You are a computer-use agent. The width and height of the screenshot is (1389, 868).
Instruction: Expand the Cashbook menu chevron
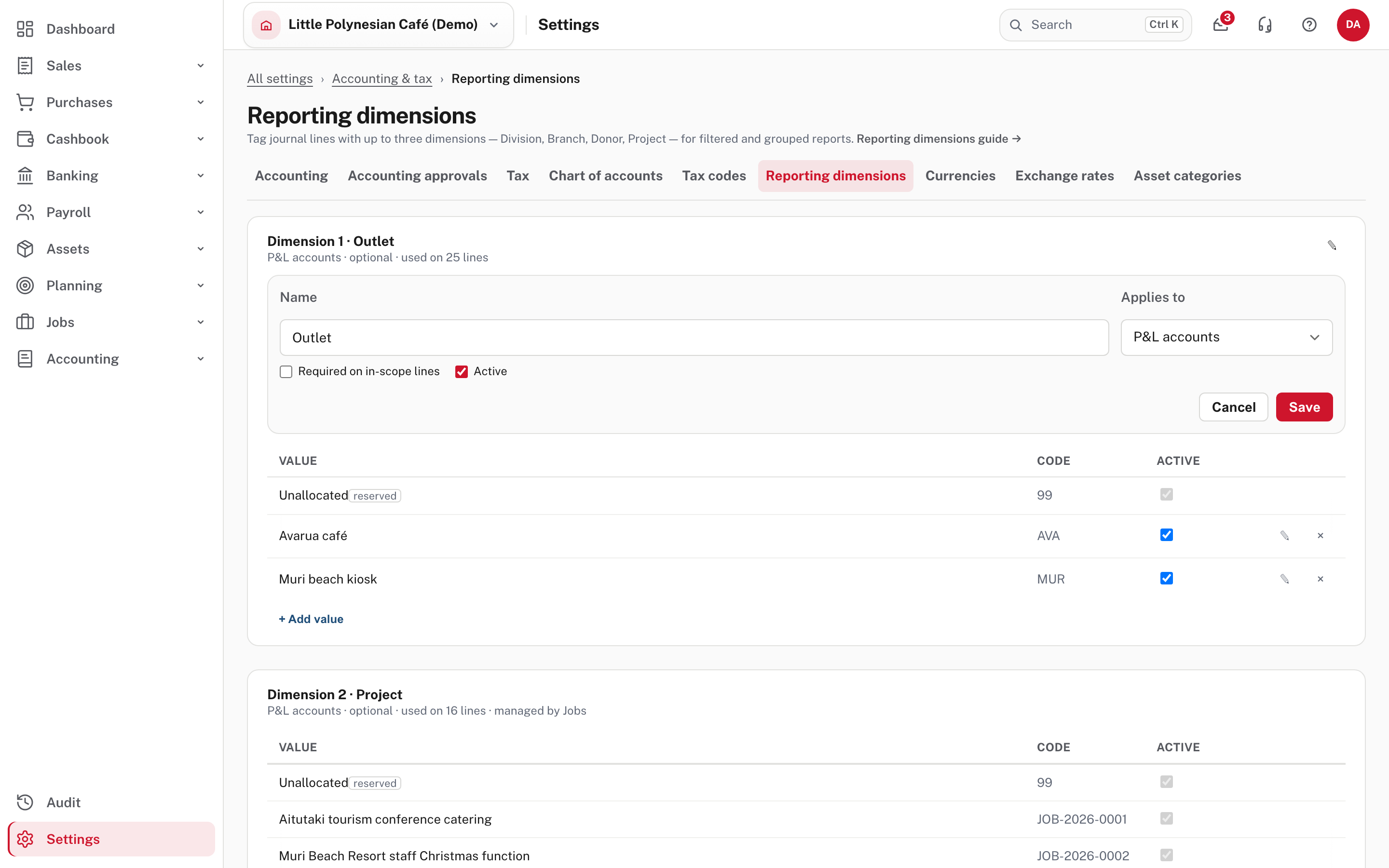(x=200, y=139)
